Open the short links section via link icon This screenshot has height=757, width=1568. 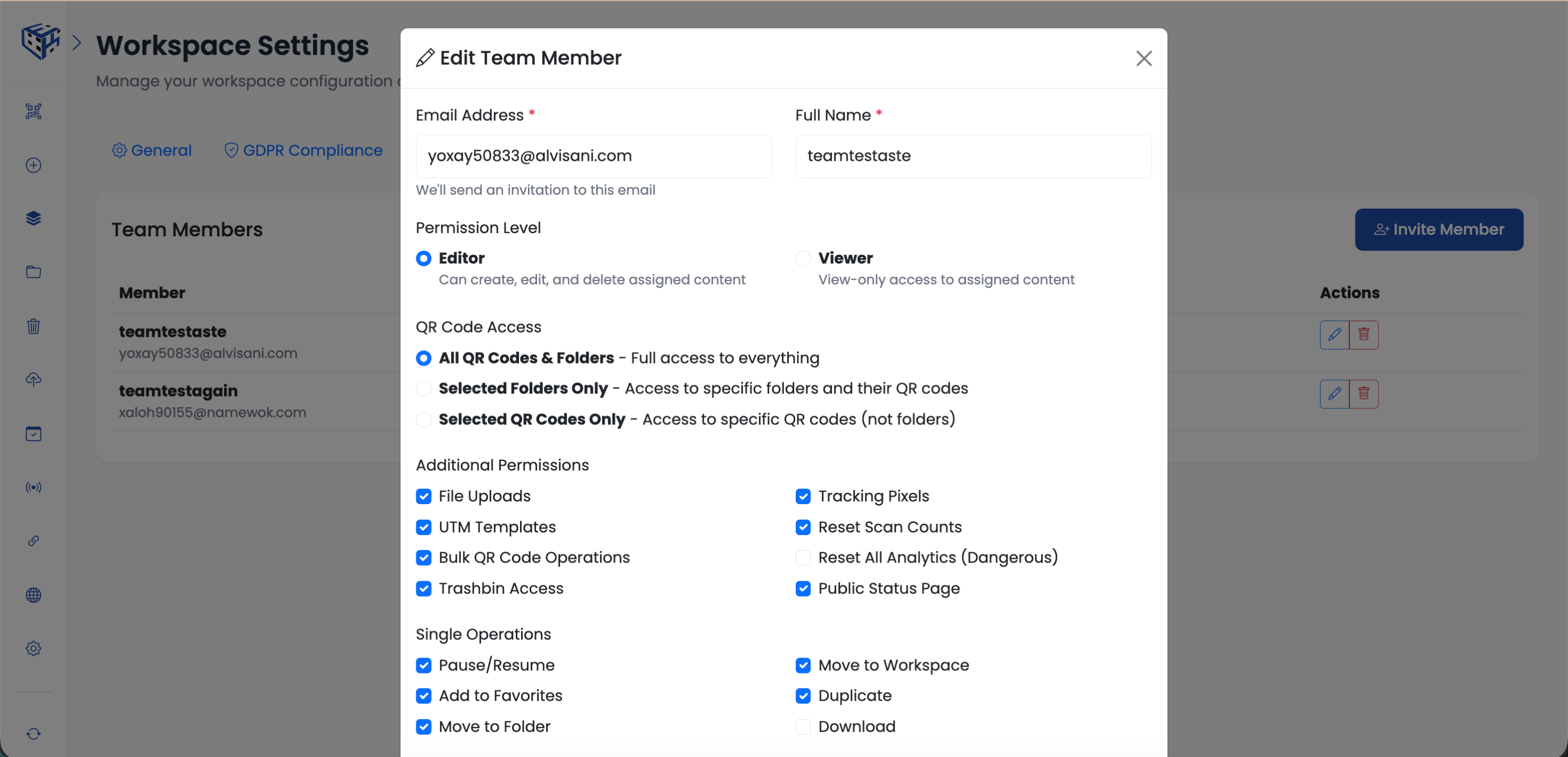[34, 540]
